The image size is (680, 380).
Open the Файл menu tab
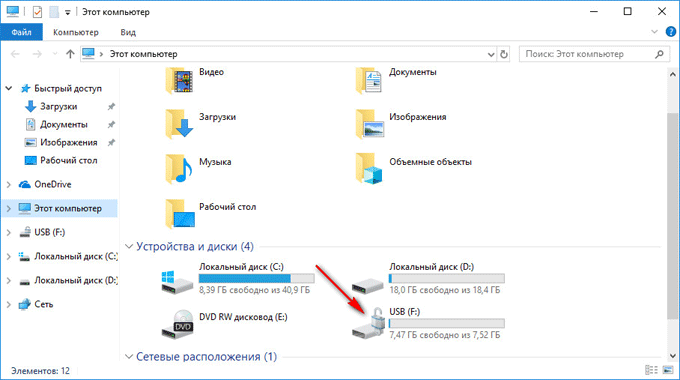[x=21, y=32]
